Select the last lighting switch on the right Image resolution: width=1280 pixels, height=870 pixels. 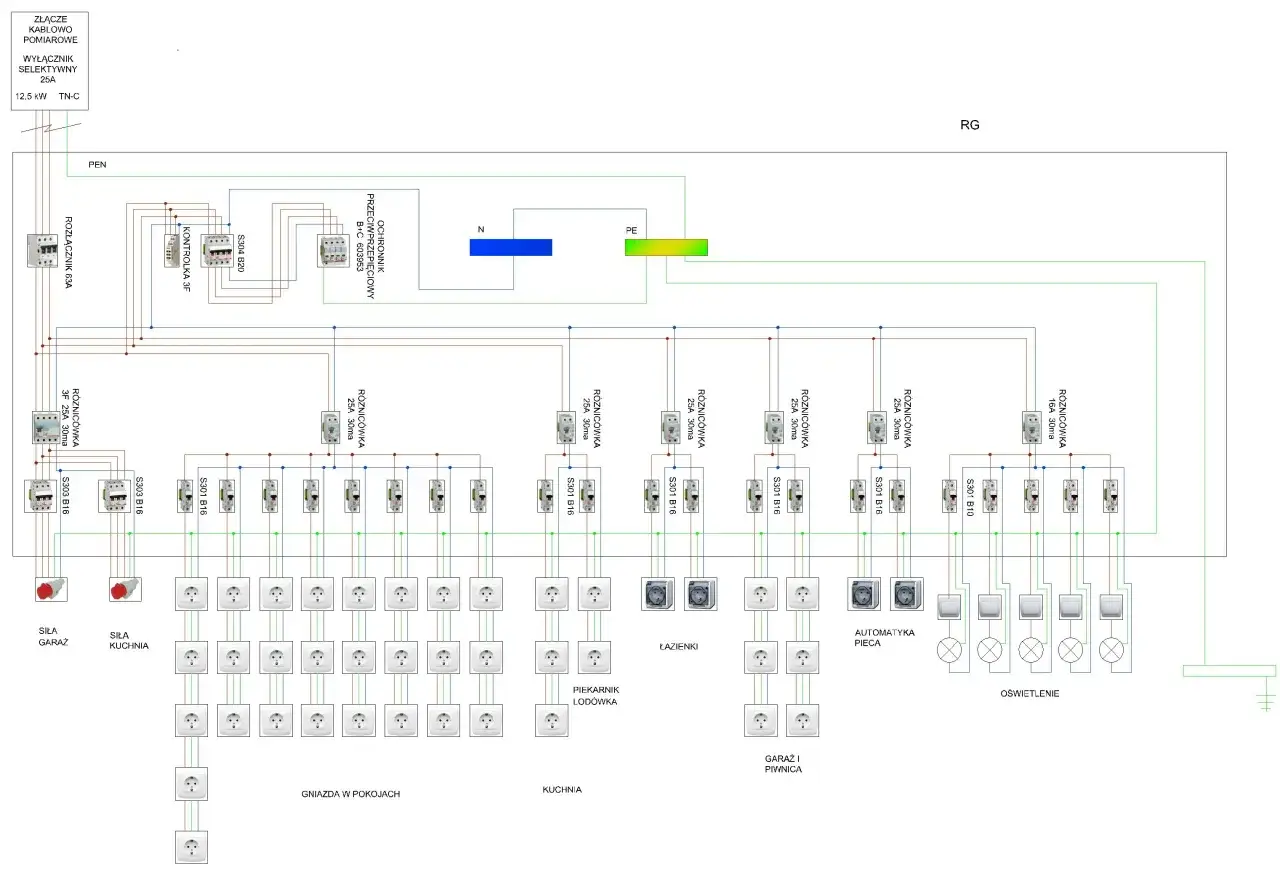tap(1111, 606)
